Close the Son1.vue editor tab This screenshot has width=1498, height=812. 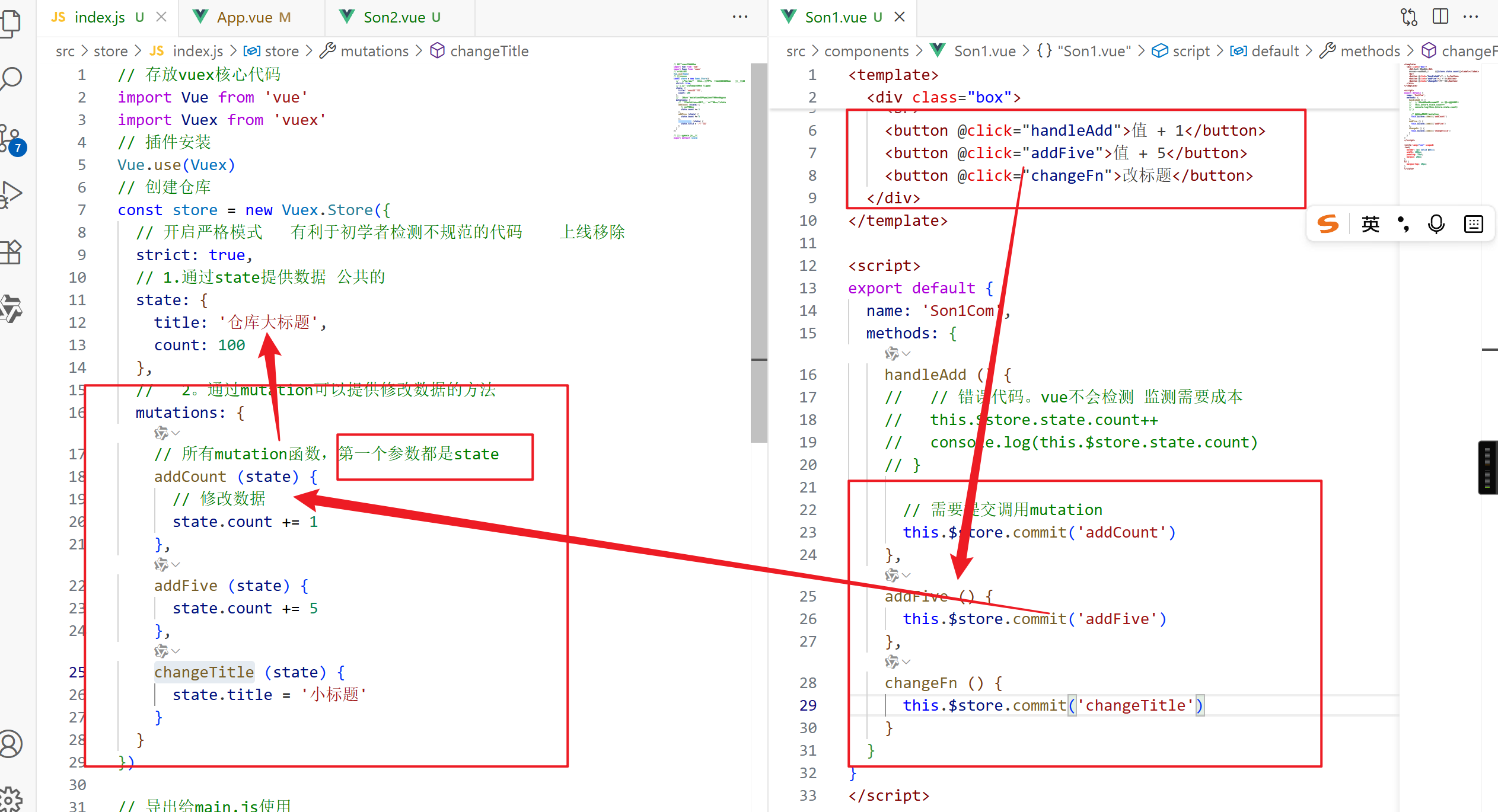point(900,17)
